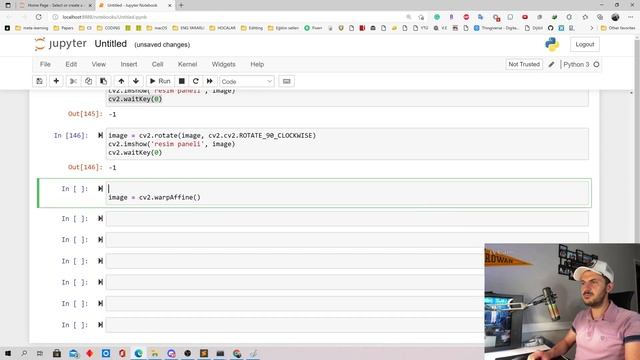Click into the cv2.warpAffine() code cell
The height and width of the screenshot is (360, 640).
[347, 193]
